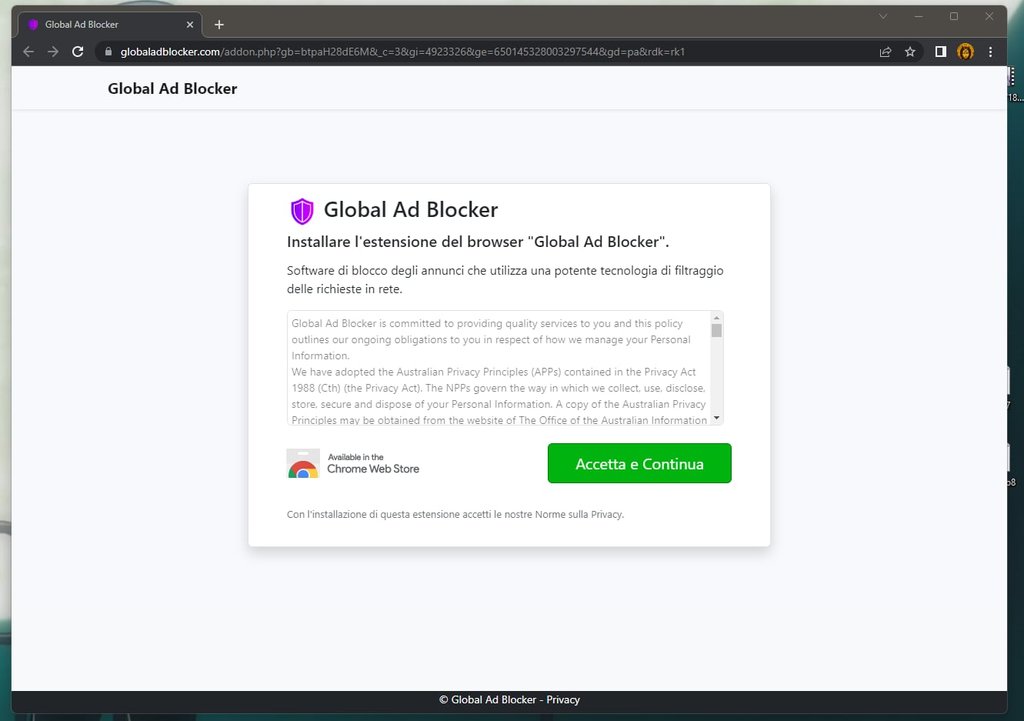Open the Chrome Web Store link text
This screenshot has width=1024, height=721.
[373, 464]
